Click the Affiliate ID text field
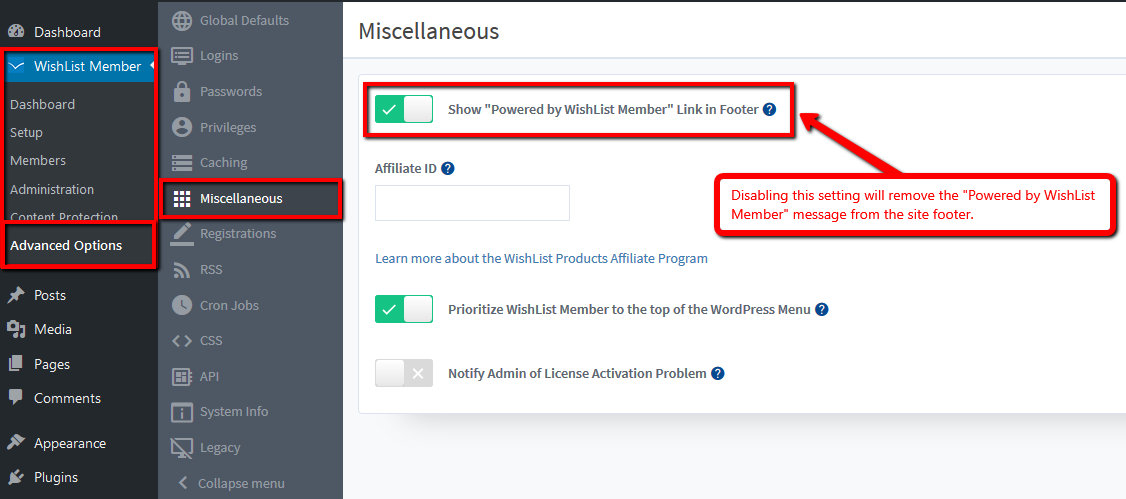This screenshot has height=499, width=1126. (x=473, y=202)
